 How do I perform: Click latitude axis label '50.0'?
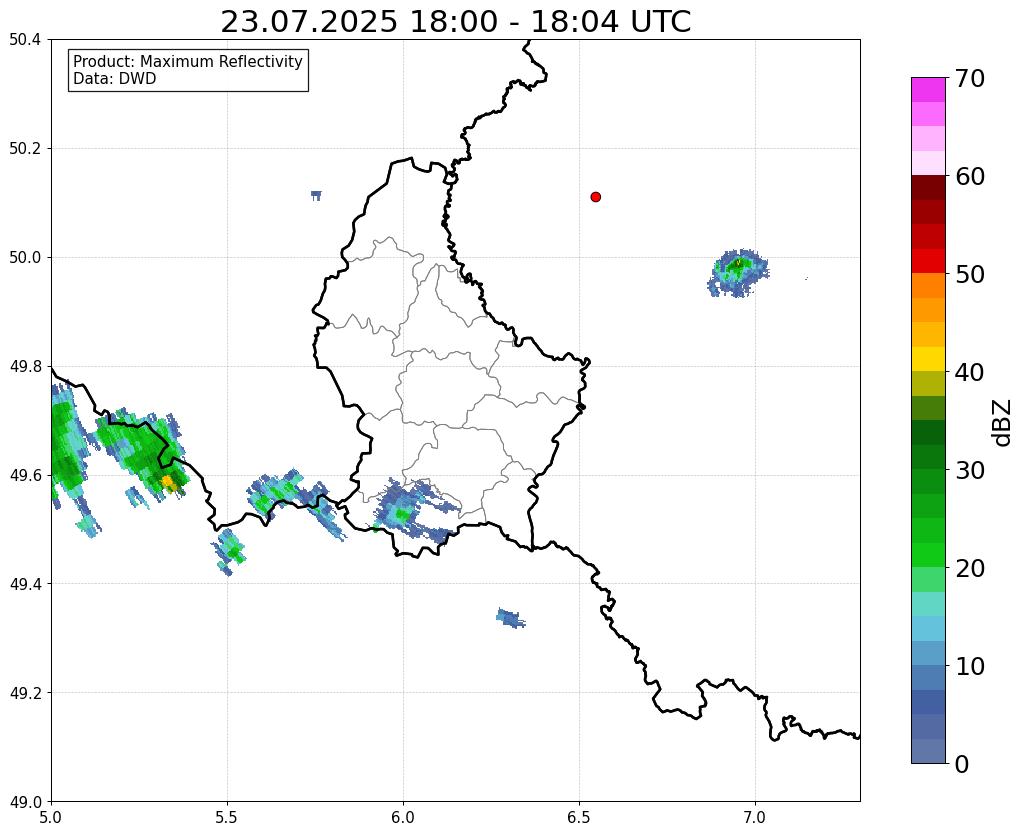click(x=25, y=257)
